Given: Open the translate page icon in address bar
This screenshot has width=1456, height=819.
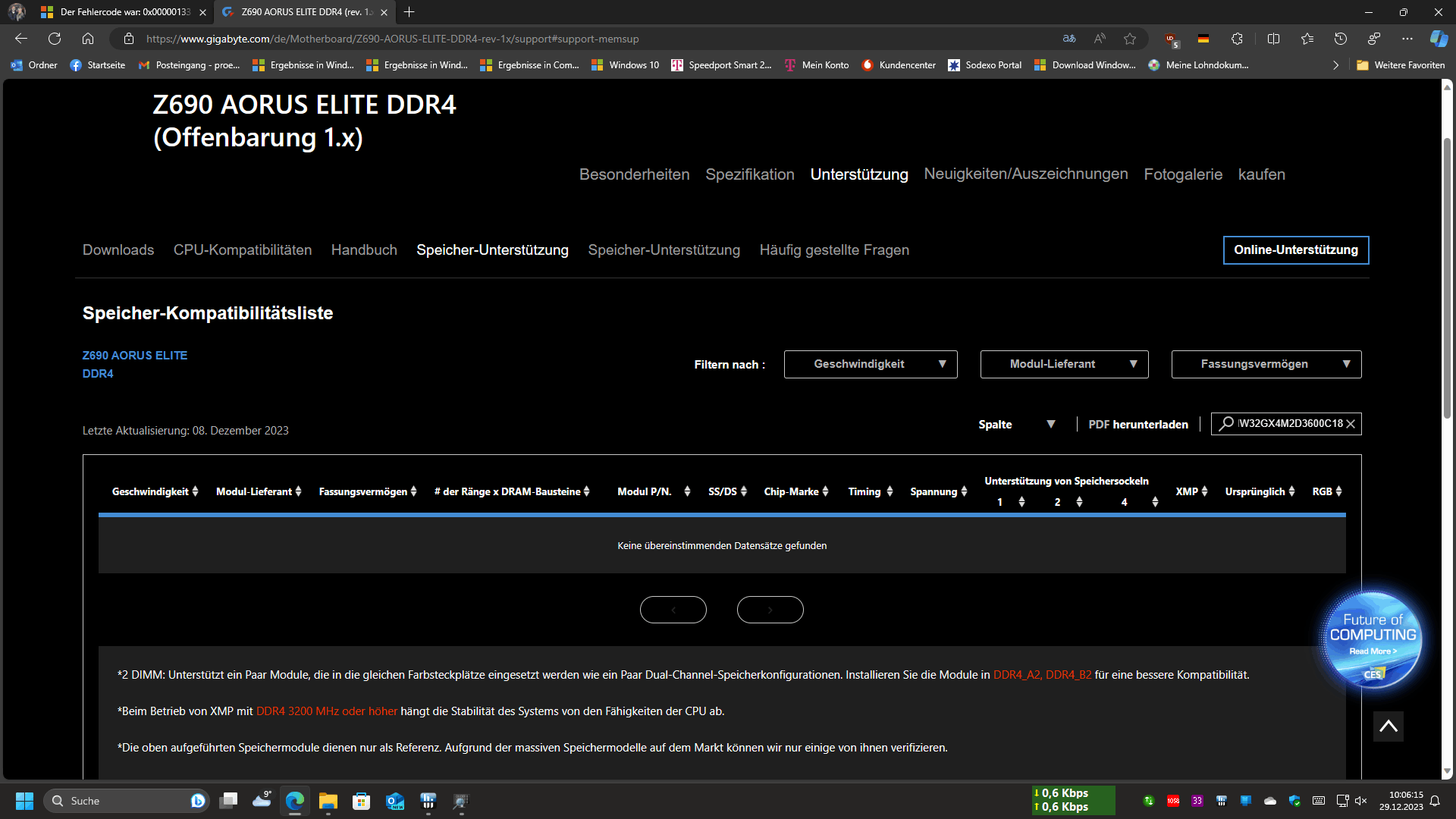Looking at the screenshot, I should tap(1069, 39).
